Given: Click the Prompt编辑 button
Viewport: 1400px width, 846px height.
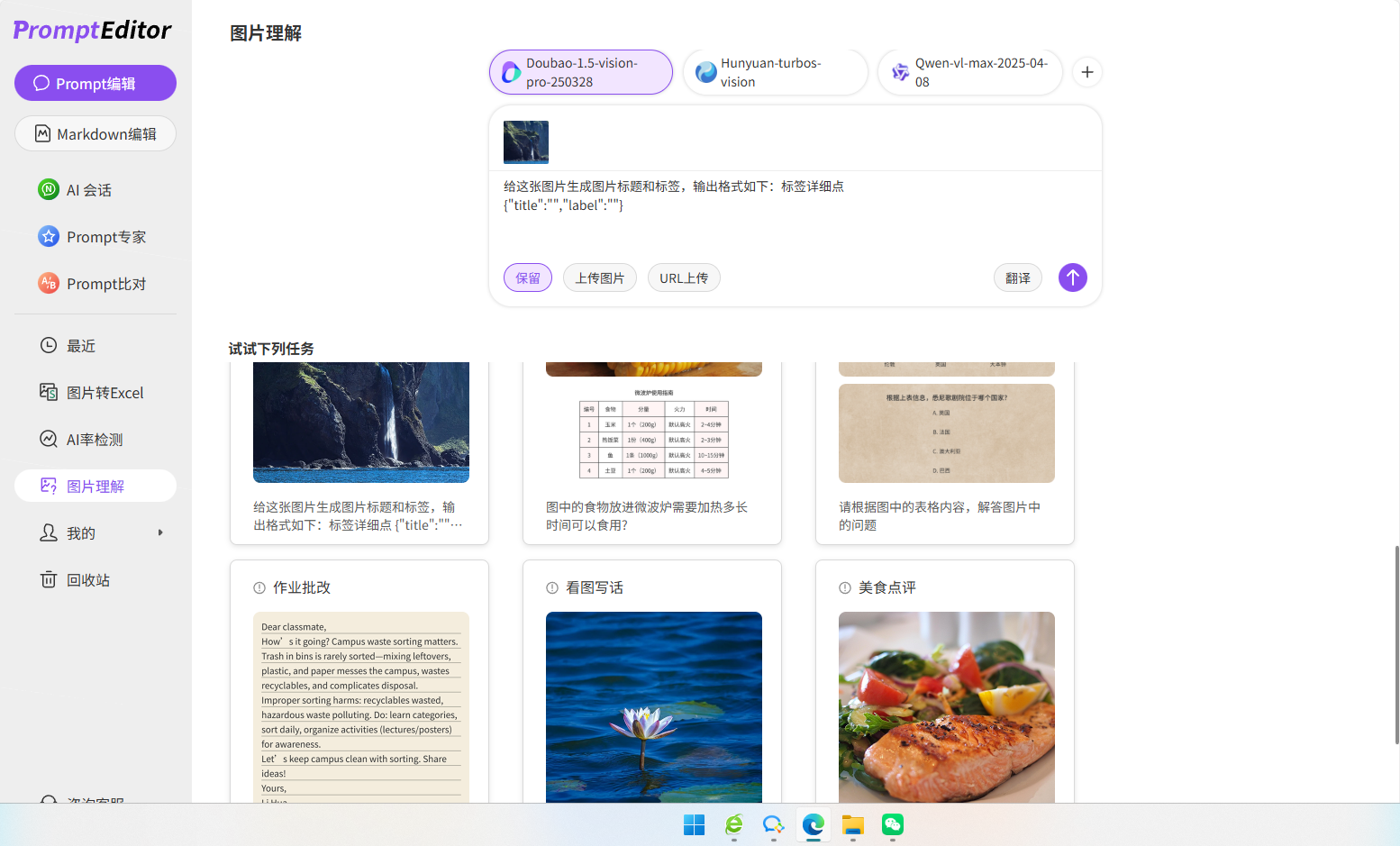Looking at the screenshot, I should [x=95, y=83].
